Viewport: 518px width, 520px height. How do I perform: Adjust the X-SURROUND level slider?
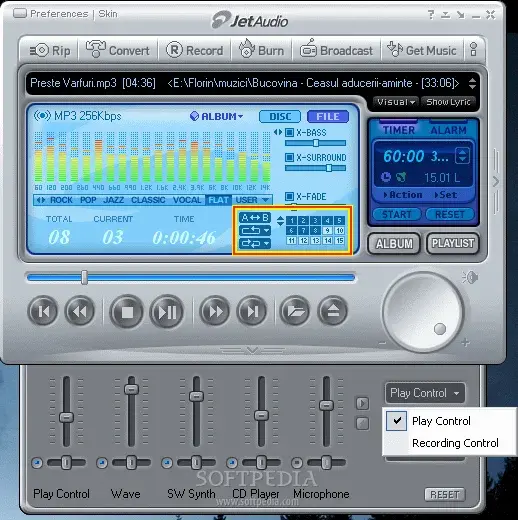coord(315,168)
